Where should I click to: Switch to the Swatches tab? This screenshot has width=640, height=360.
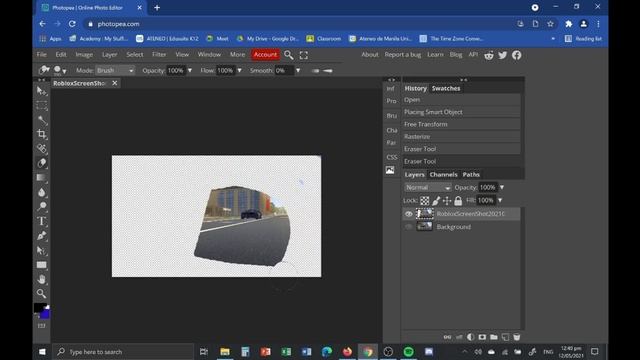click(446, 89)
